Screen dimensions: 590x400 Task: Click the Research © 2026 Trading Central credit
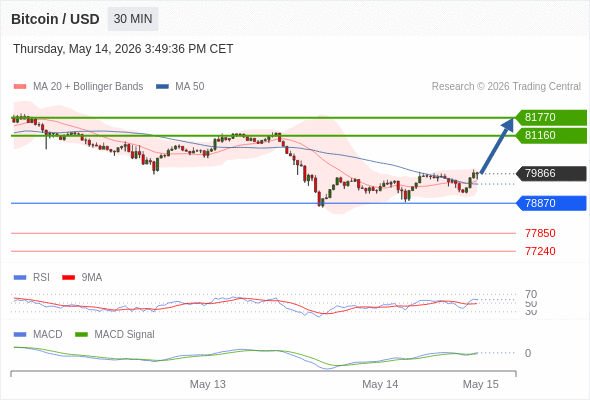click(506, 87)
